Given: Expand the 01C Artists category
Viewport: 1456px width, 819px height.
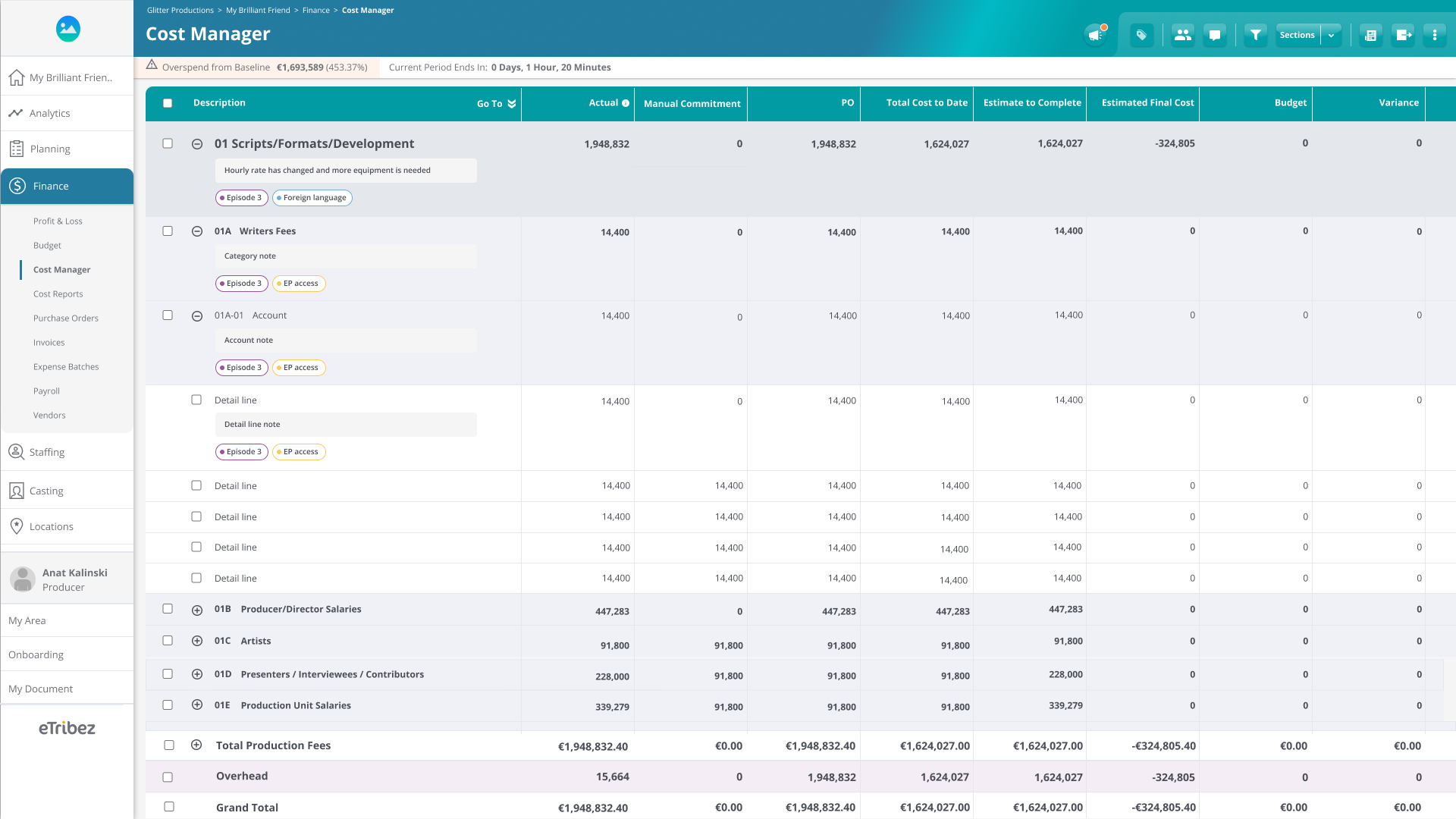Looking at the screenshot, I should coord(197,641).
